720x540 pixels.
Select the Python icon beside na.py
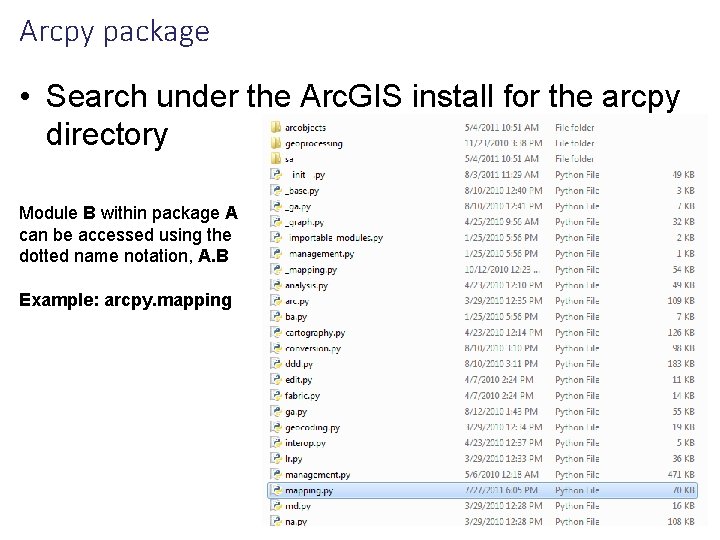coord(276,521)
